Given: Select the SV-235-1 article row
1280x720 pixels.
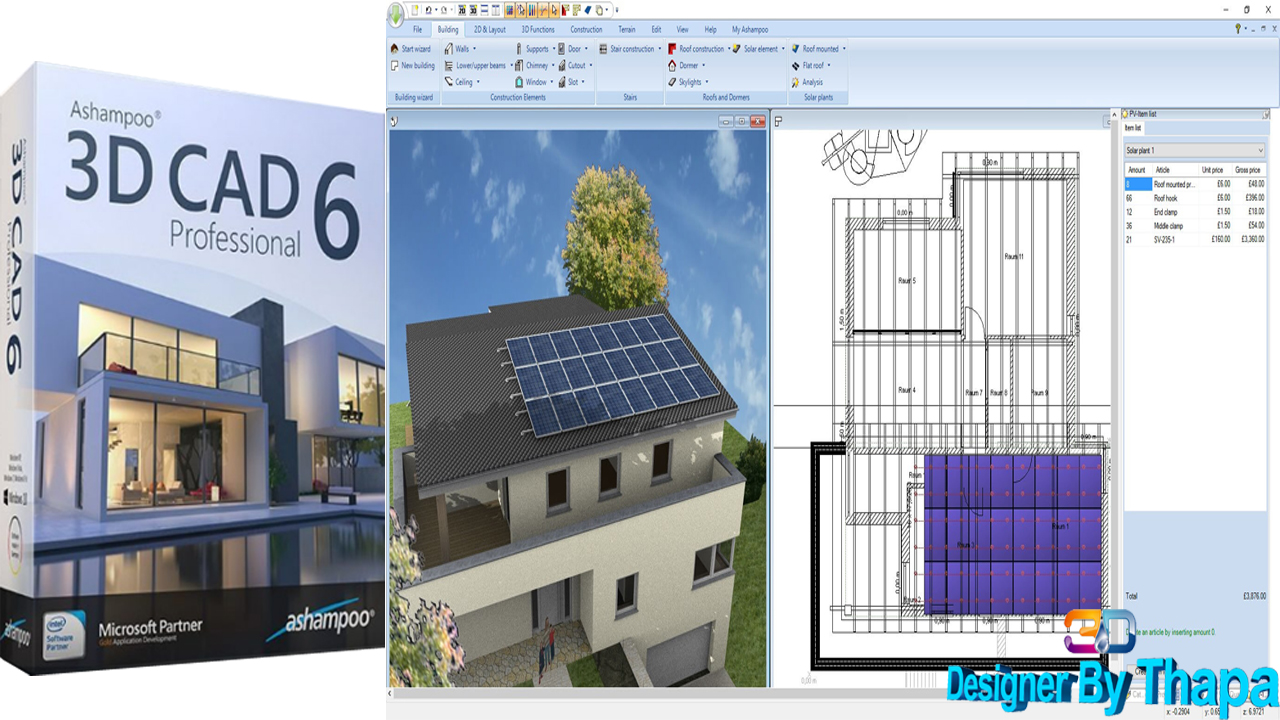Looking at the screenshot, I should point(1194,240).
